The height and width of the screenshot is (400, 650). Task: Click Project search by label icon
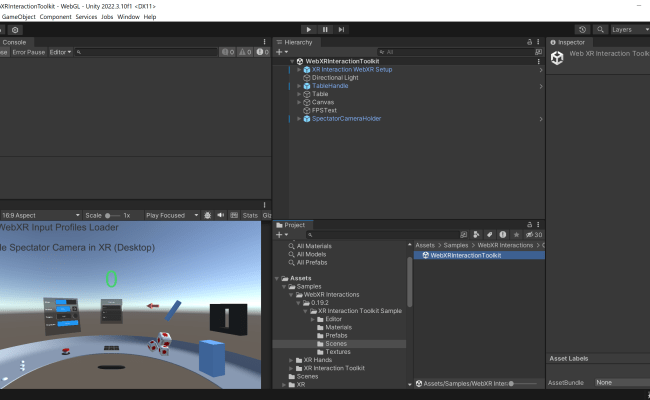point(490,235)
